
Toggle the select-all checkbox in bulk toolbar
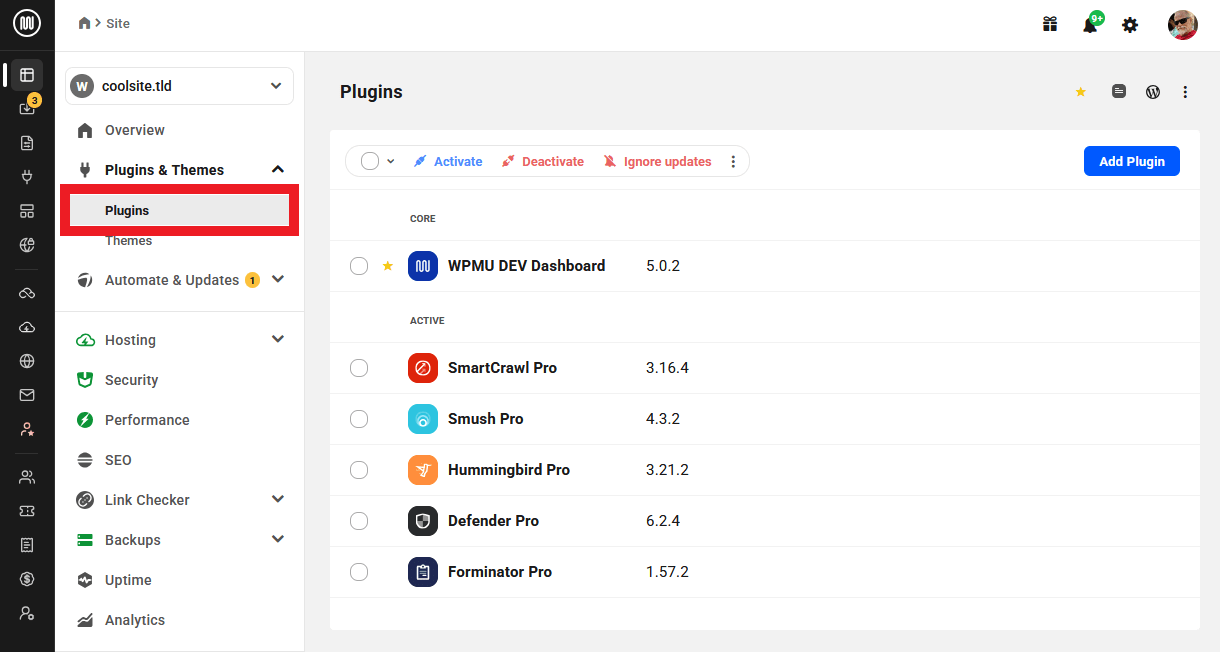point(370,161)
